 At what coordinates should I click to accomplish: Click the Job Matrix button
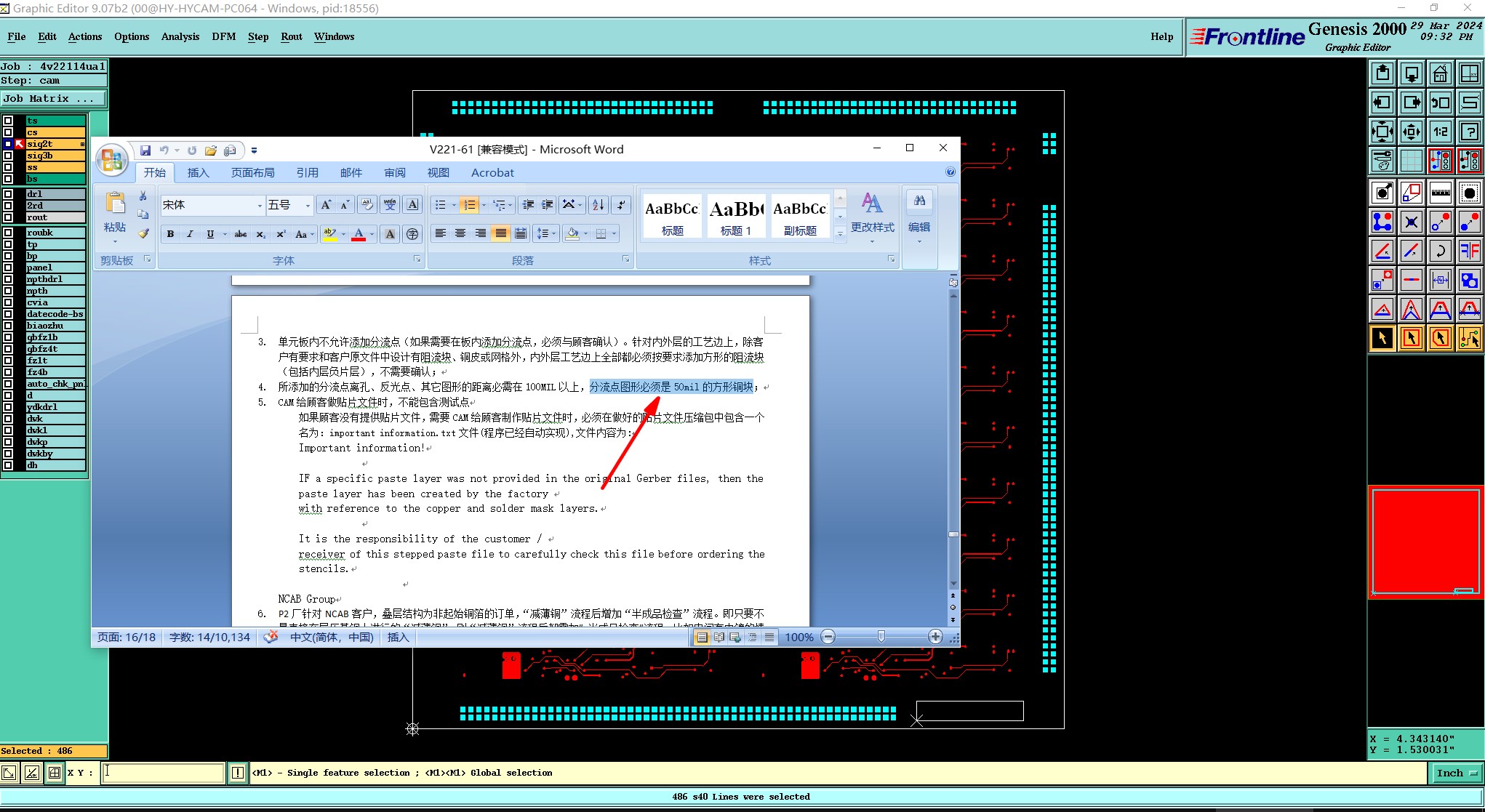53,98
